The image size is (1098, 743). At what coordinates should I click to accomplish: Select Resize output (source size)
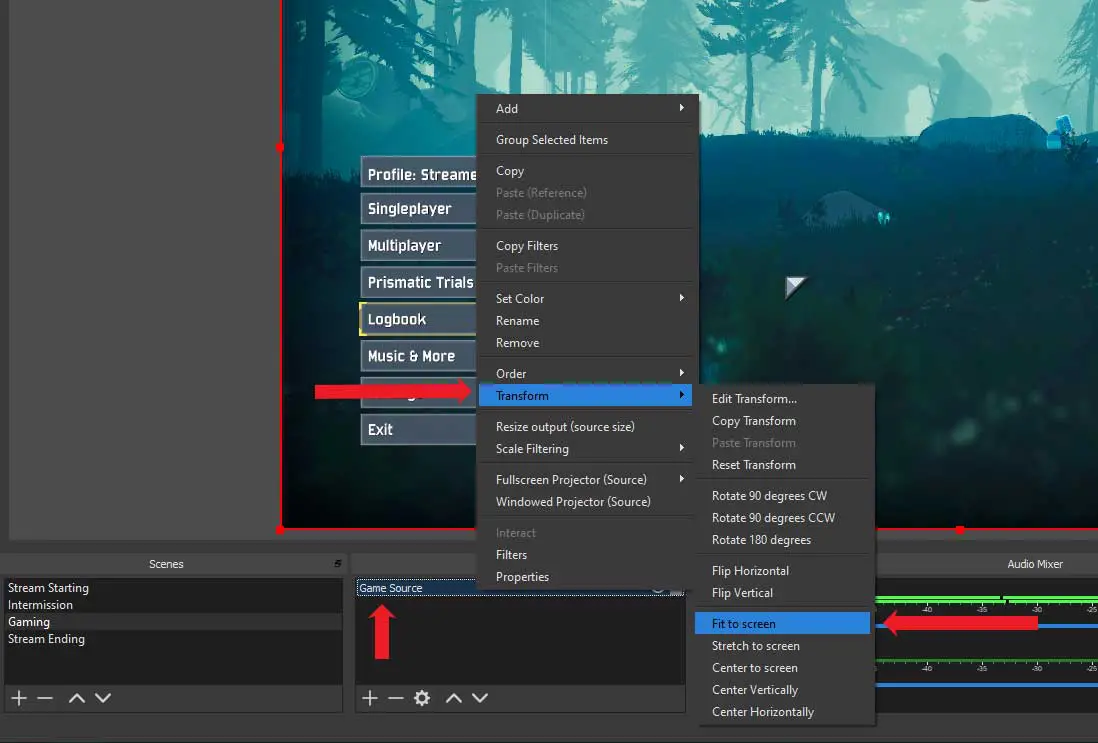[x=587, y=426]
